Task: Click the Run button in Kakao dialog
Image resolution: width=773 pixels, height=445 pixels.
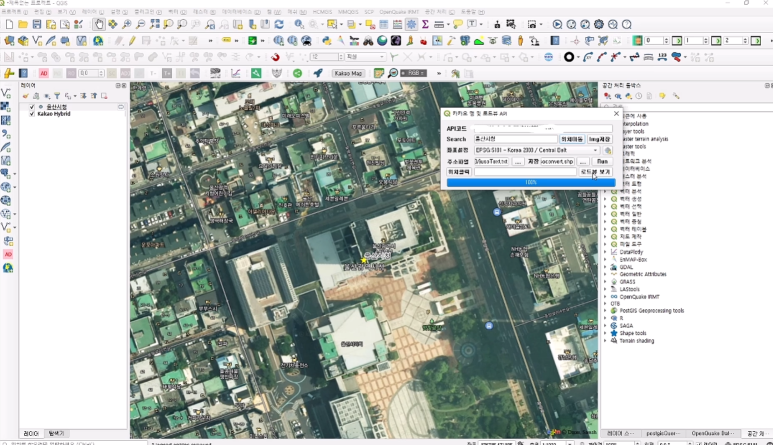Action: [602, 161]
